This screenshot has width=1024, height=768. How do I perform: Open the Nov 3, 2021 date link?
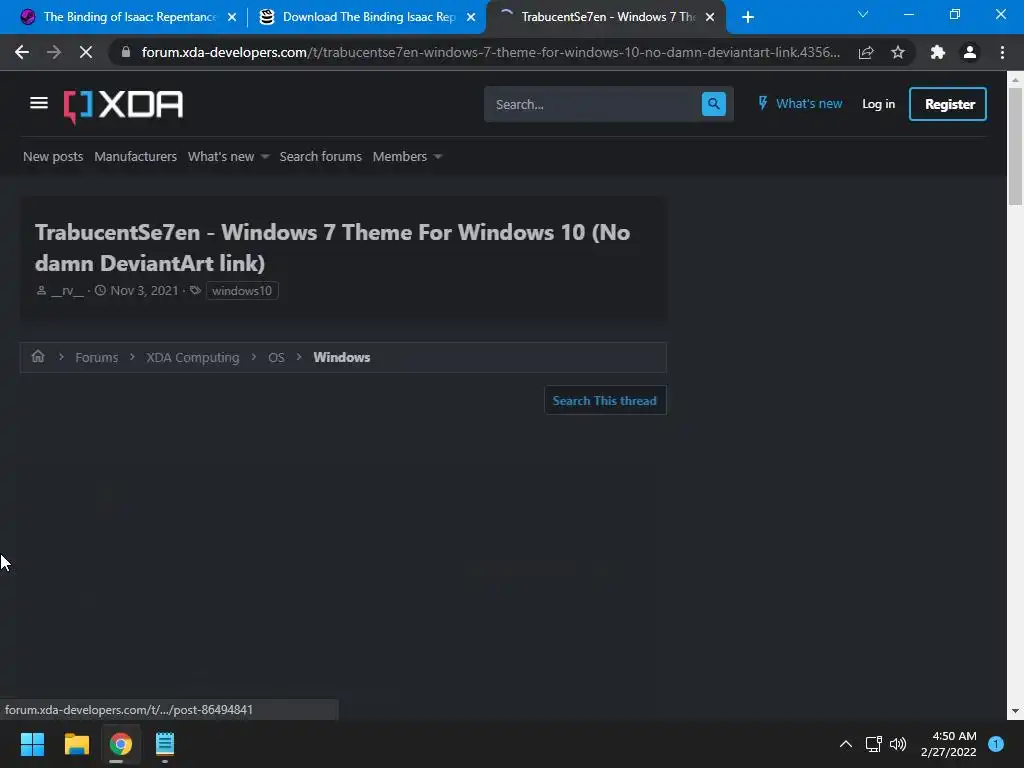click(144, 291)
